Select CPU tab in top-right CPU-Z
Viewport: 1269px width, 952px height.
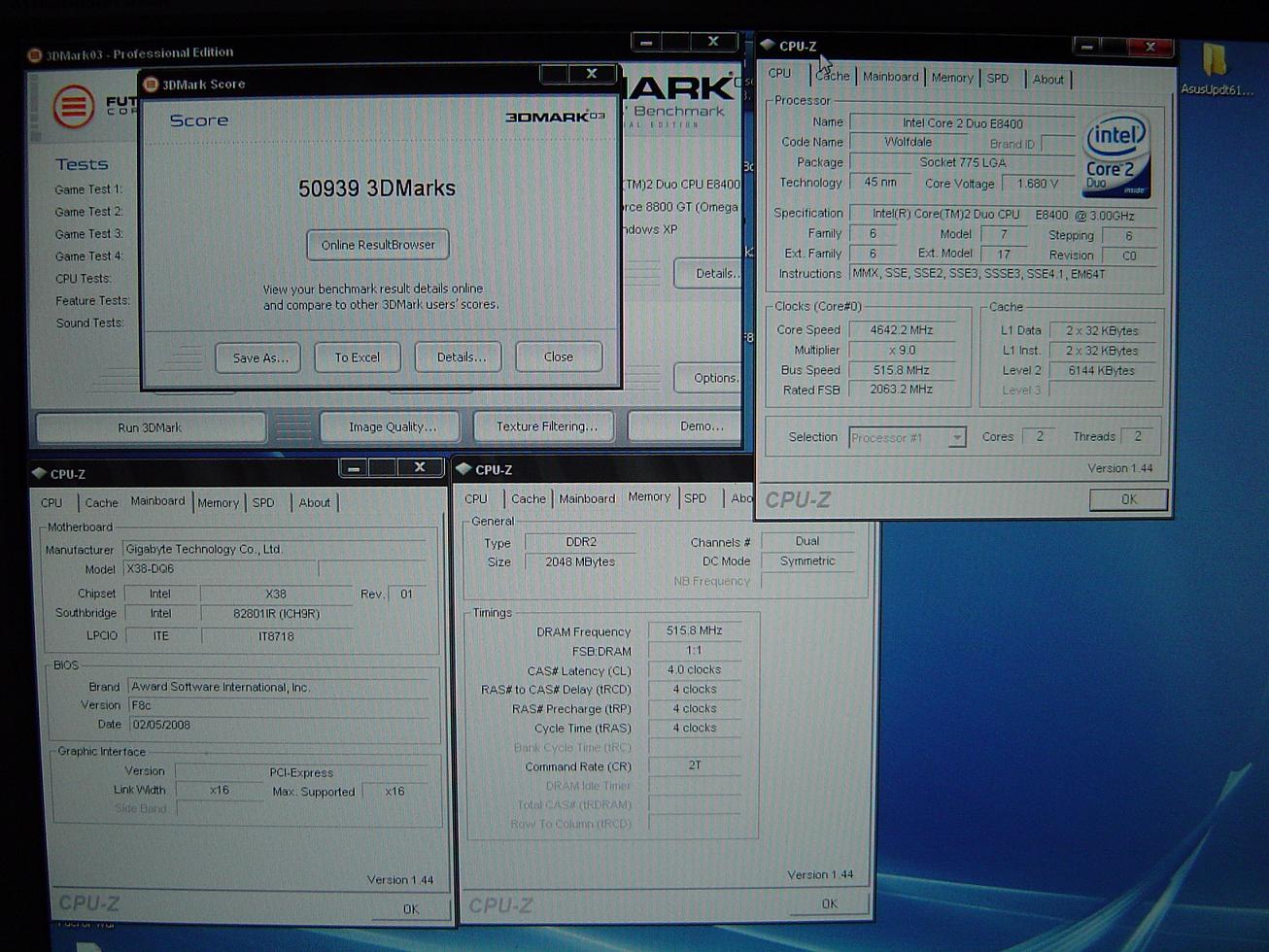pyautogui.click(x=779, y=74)
